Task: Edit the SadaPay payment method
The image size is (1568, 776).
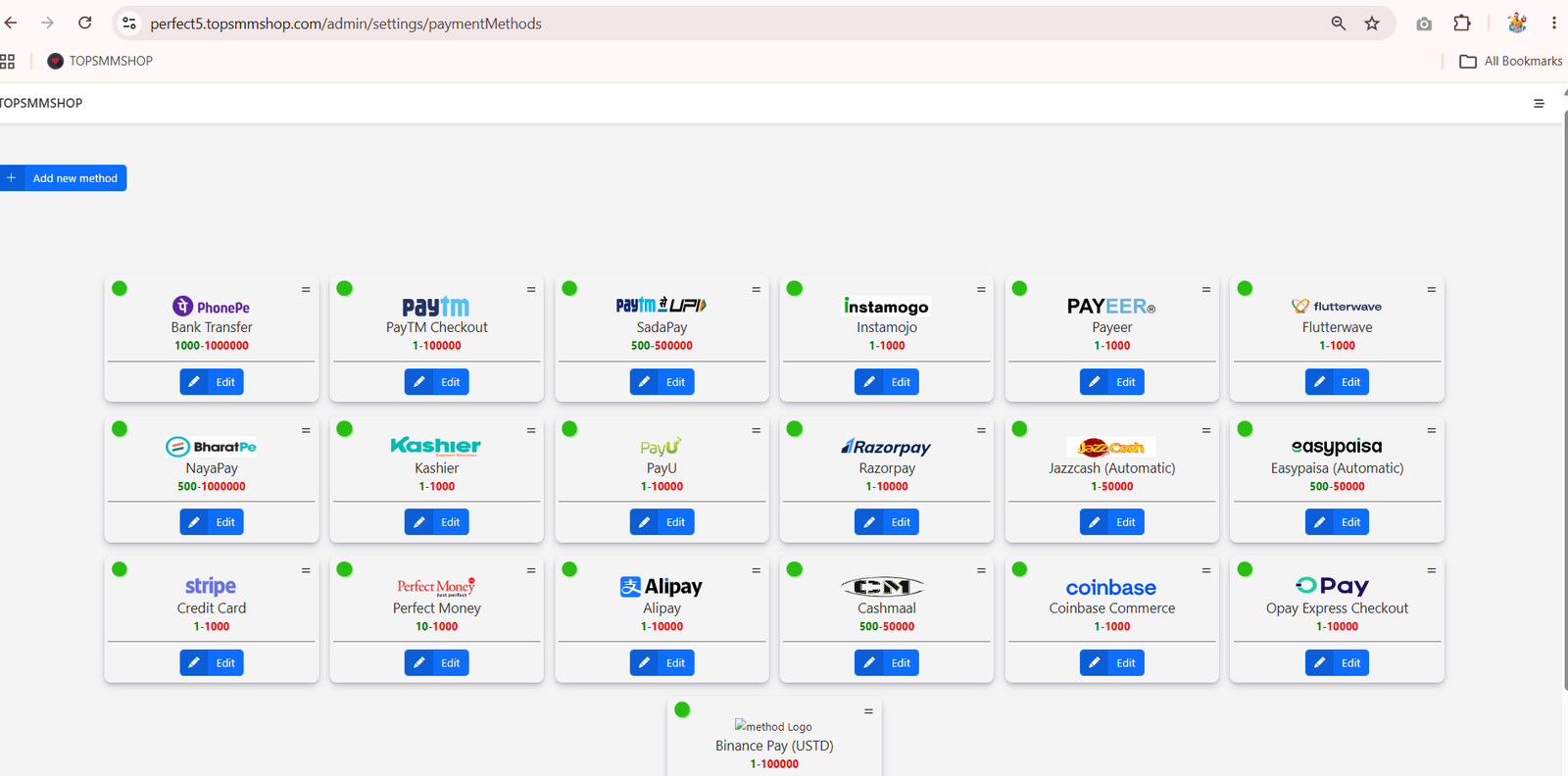Action: point(661,382)
